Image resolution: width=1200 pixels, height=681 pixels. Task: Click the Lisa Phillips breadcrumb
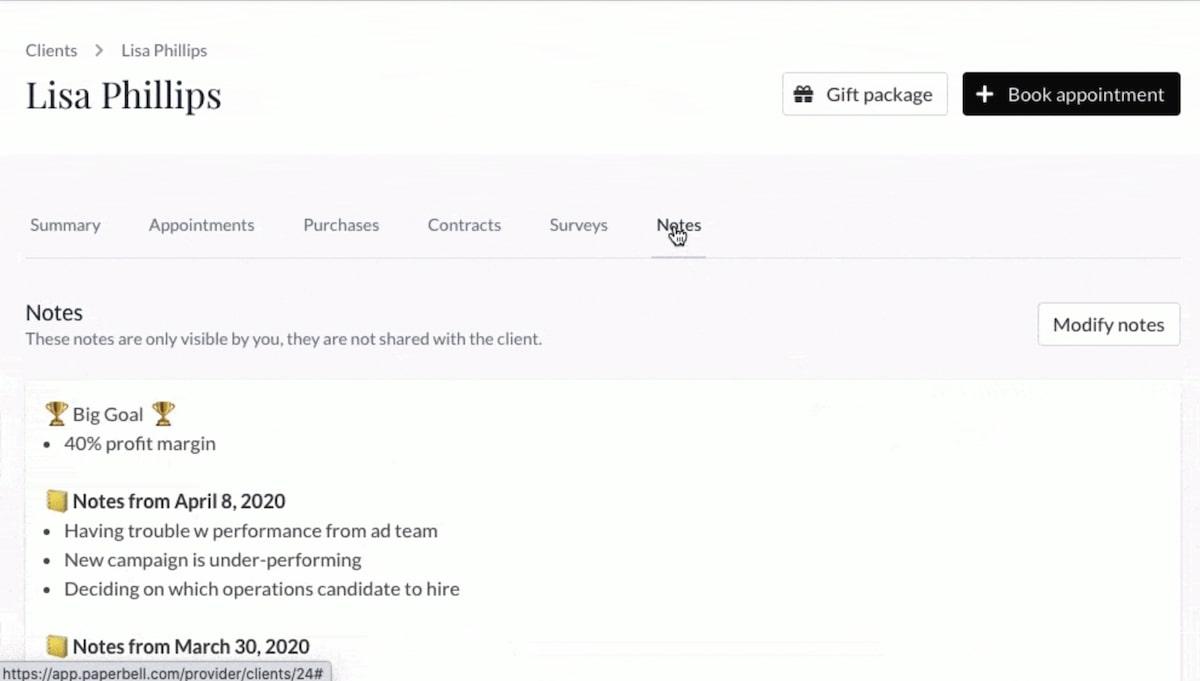pyautogui.click(x=164, y=50)
